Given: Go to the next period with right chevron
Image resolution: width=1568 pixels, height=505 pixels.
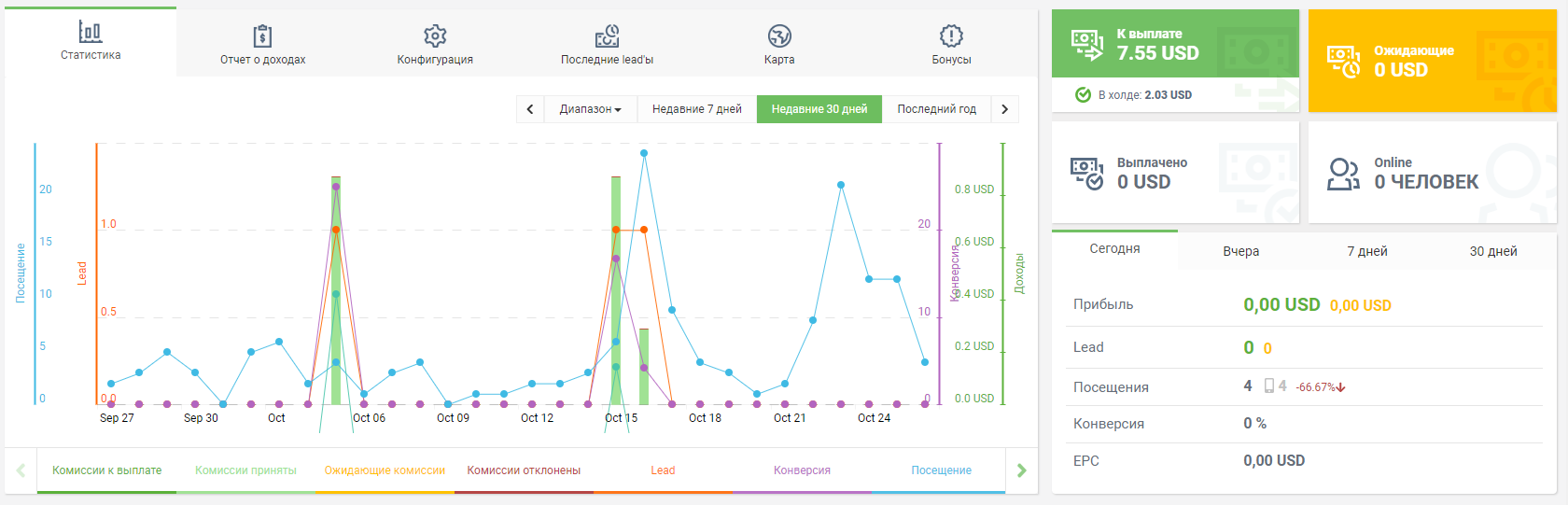Looking at the screenshot, I should (x=1004, y=109).
